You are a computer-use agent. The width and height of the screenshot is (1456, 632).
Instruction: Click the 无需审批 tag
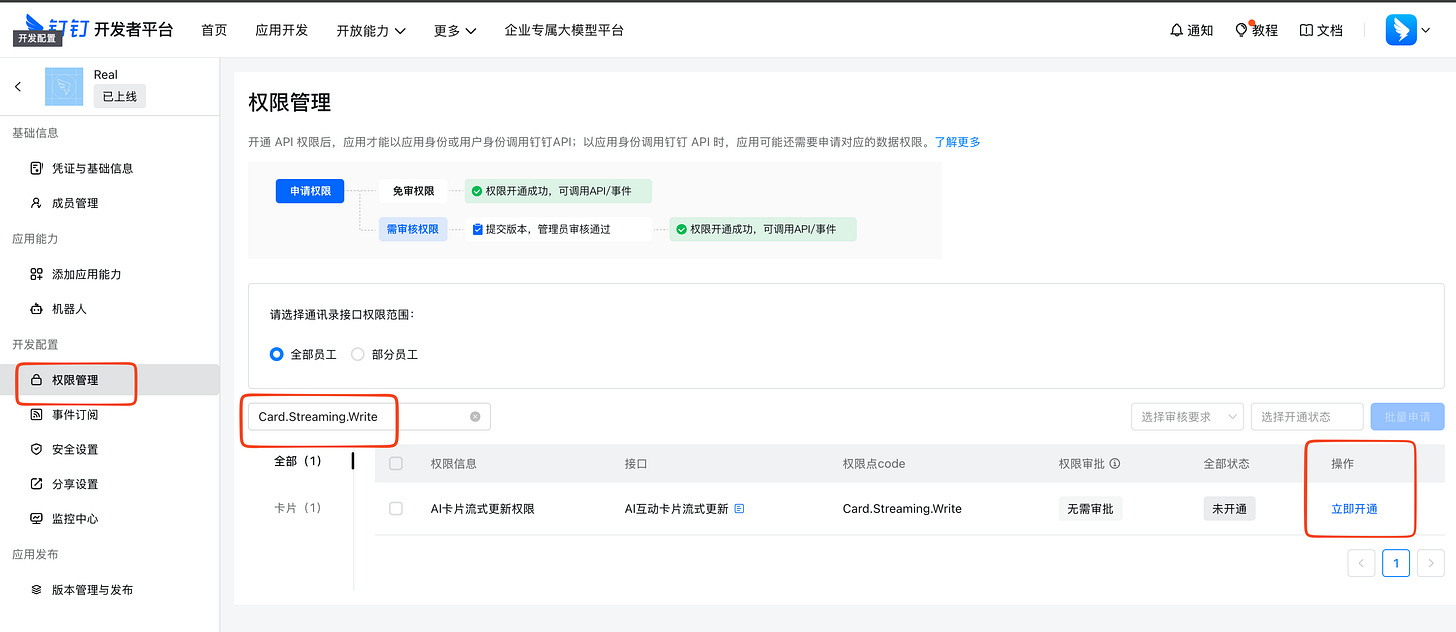pos(1091,509)
